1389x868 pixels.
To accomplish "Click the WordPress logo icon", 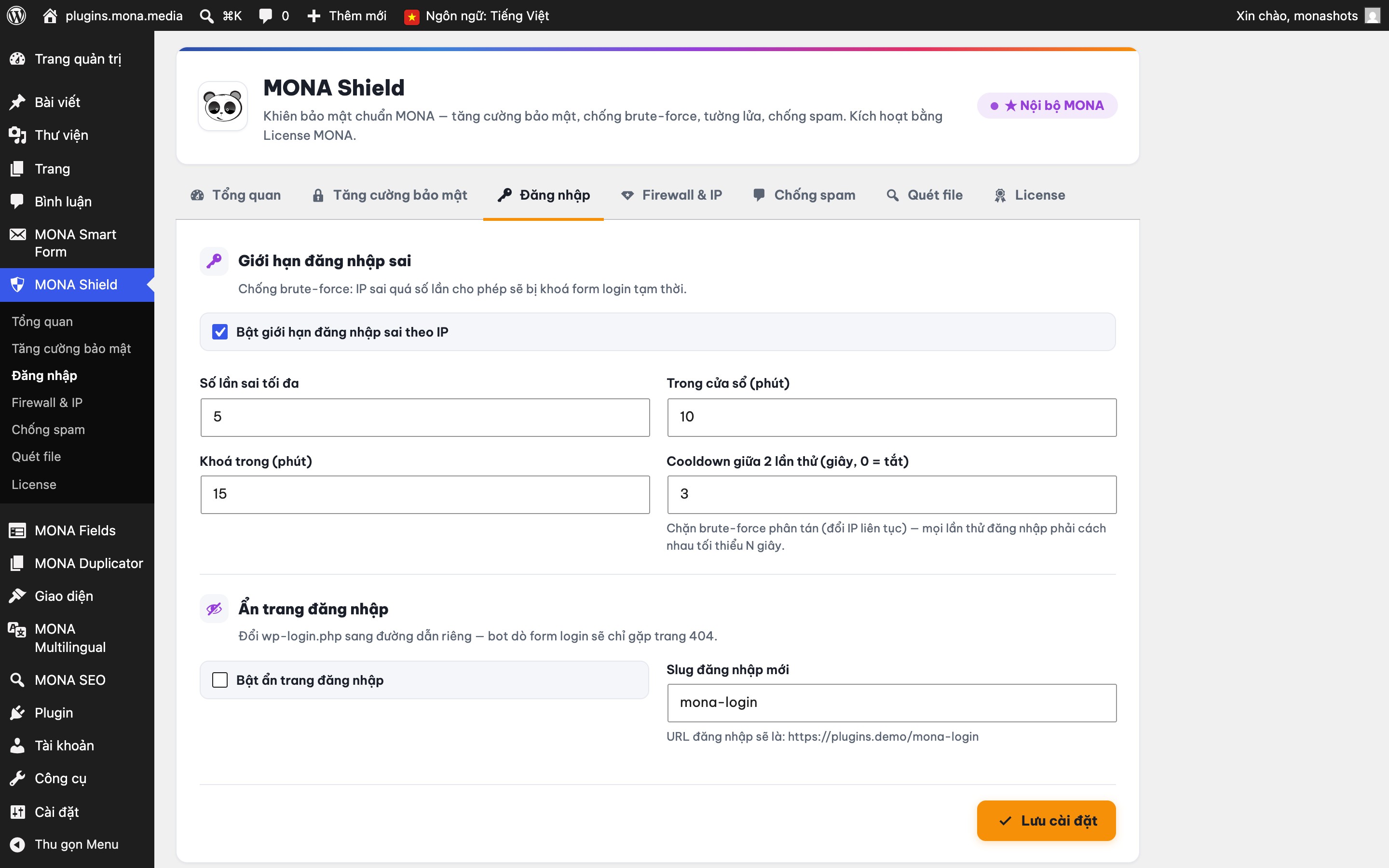I will [17, 15].
